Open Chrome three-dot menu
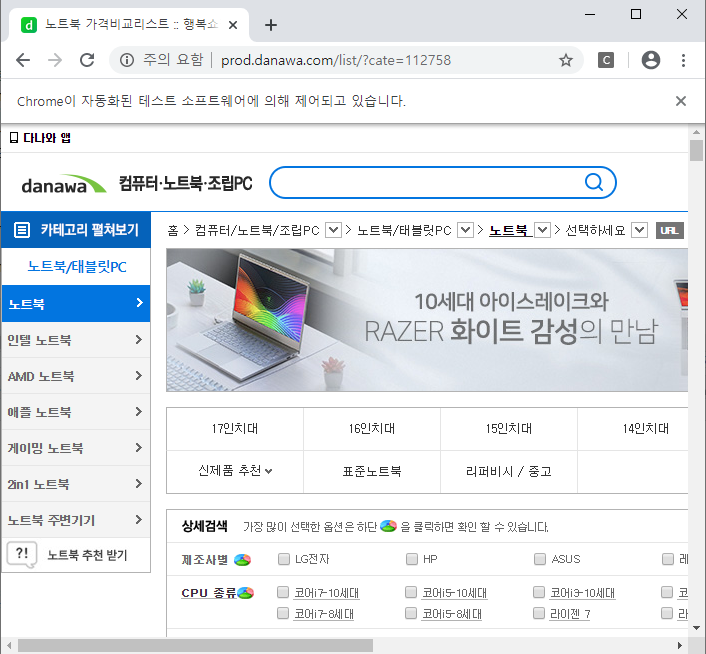Image resolution: width=706 pixels, height=654 pixels. click(683, 60)
